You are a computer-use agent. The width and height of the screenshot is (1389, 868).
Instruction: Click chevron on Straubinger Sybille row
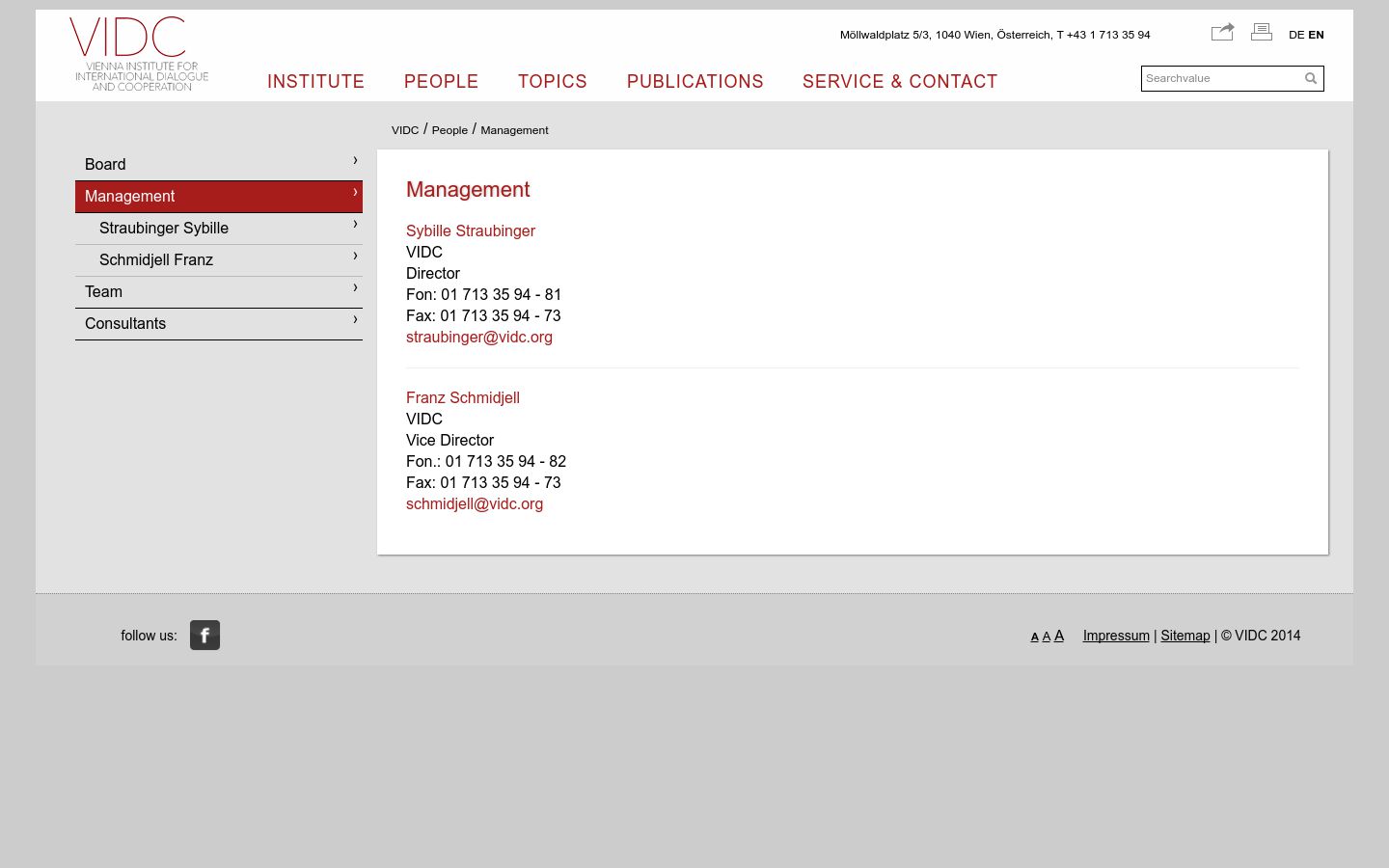click(355, 224)
